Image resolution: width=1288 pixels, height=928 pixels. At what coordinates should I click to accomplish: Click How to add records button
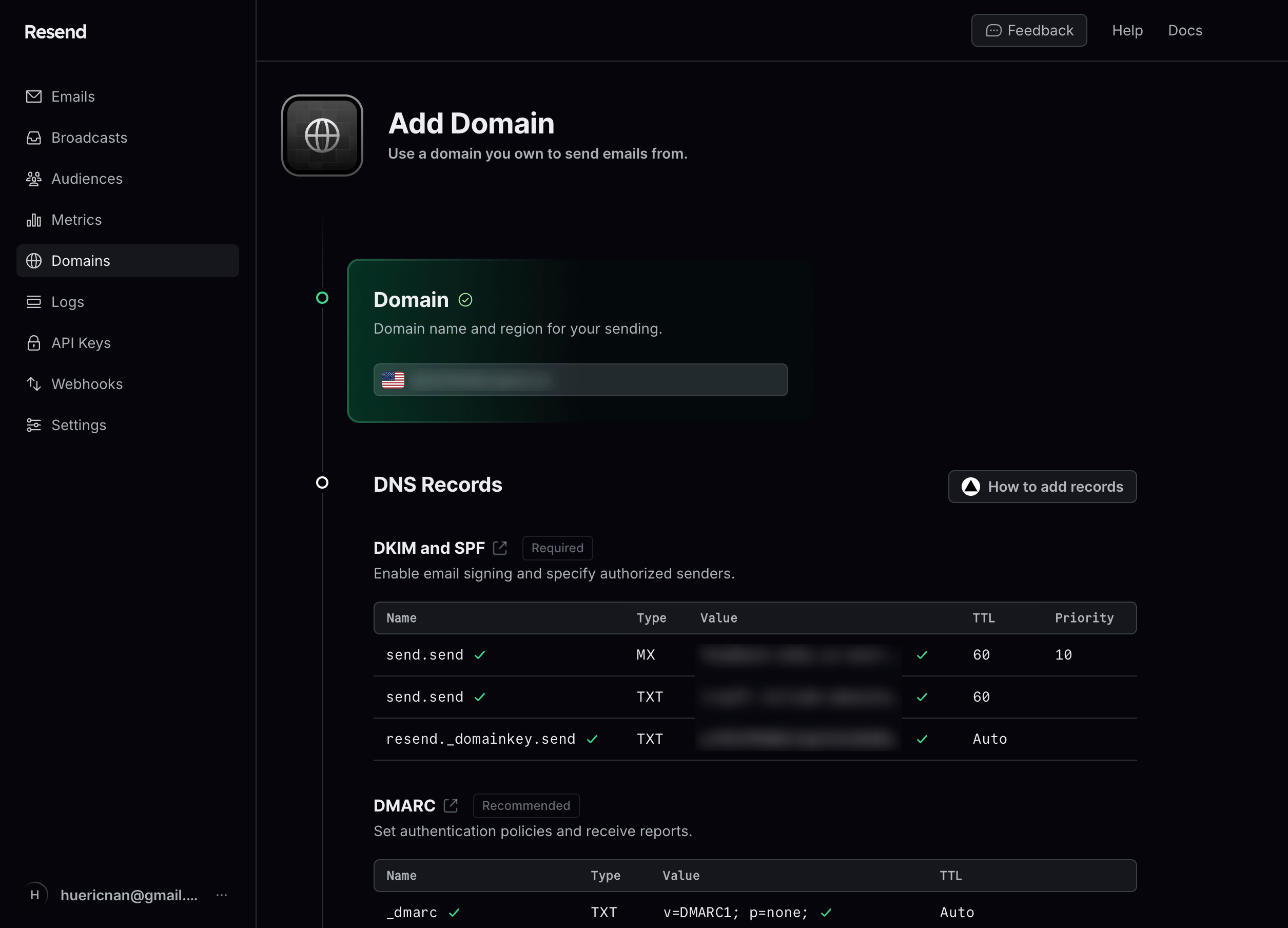point(1043,487)
